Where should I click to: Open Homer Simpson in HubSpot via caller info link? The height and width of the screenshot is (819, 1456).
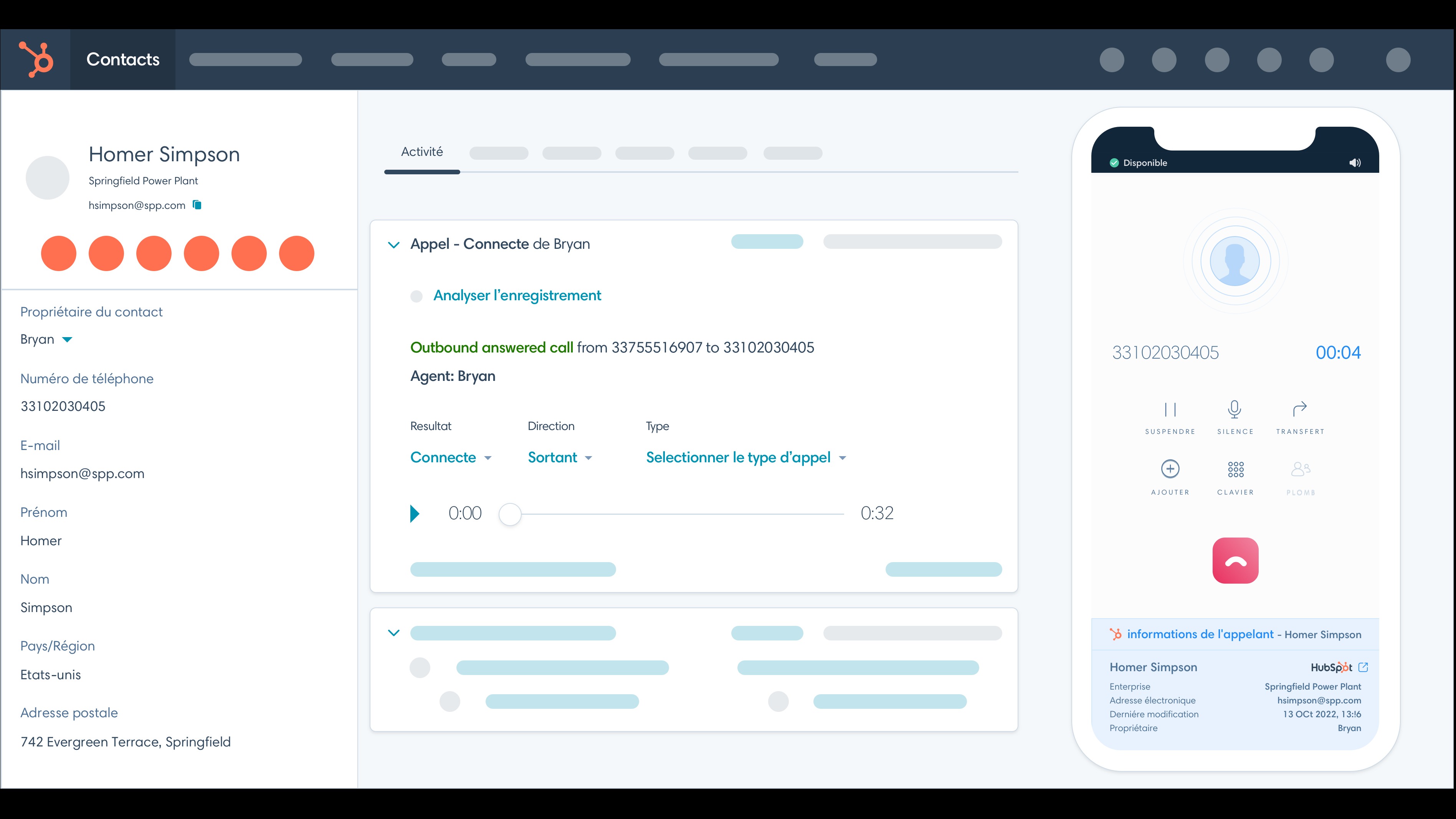pos(1364,667)
